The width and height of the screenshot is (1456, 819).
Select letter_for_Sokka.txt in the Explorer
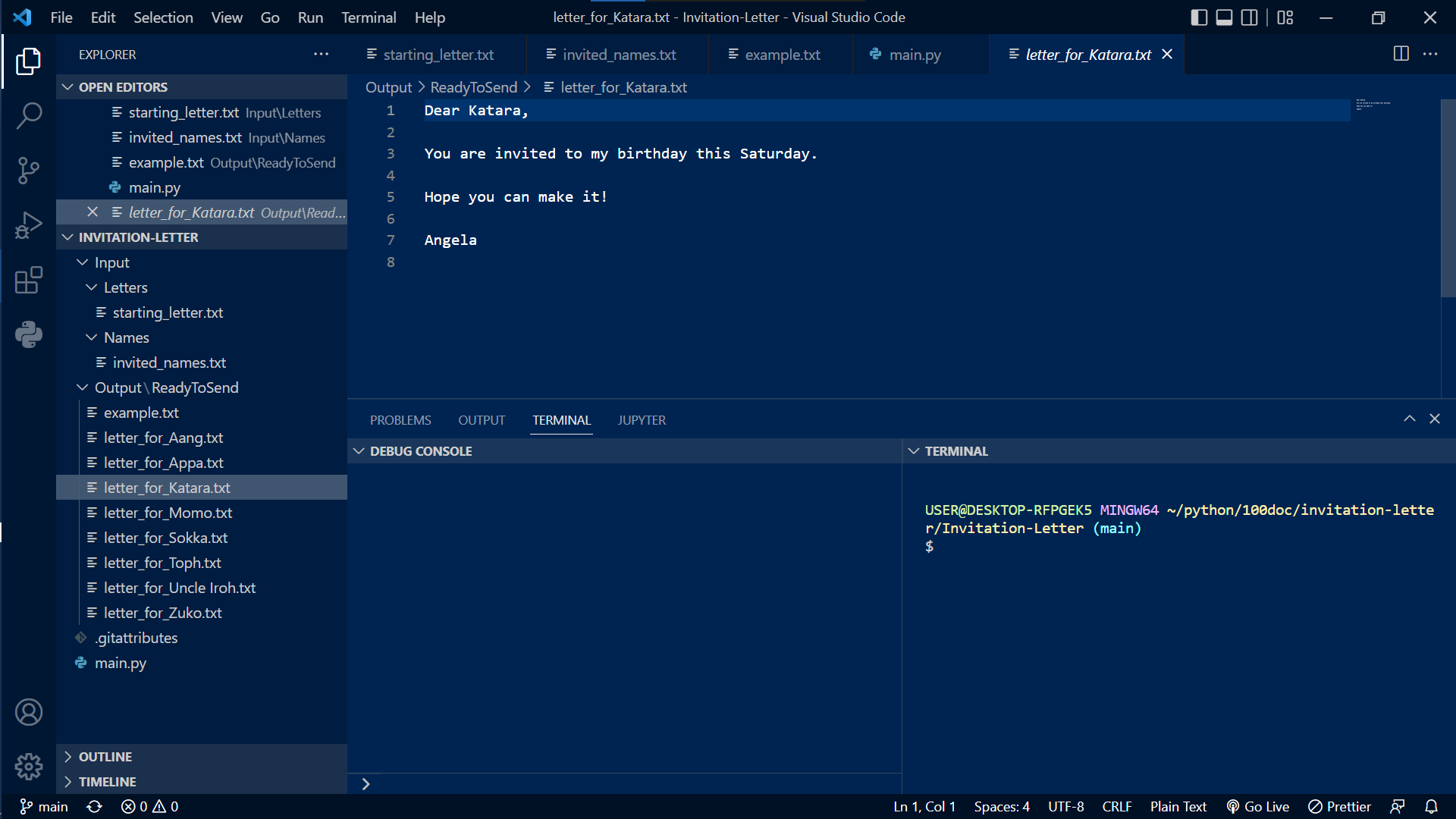166,538
